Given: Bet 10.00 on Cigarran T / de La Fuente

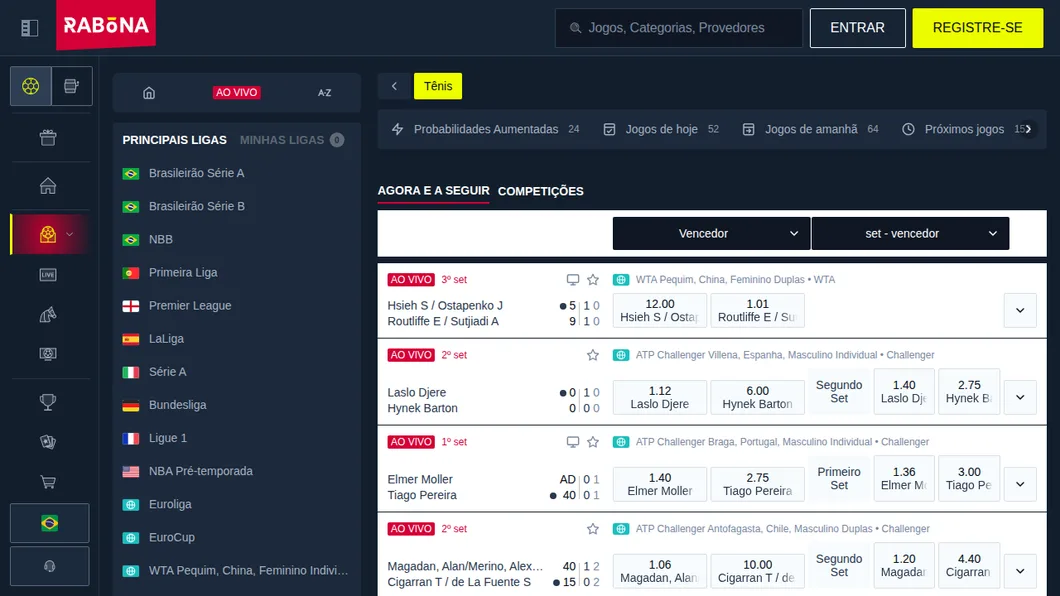Looking at the screenshot, I should pyautogui.click(x=757, y=571).
